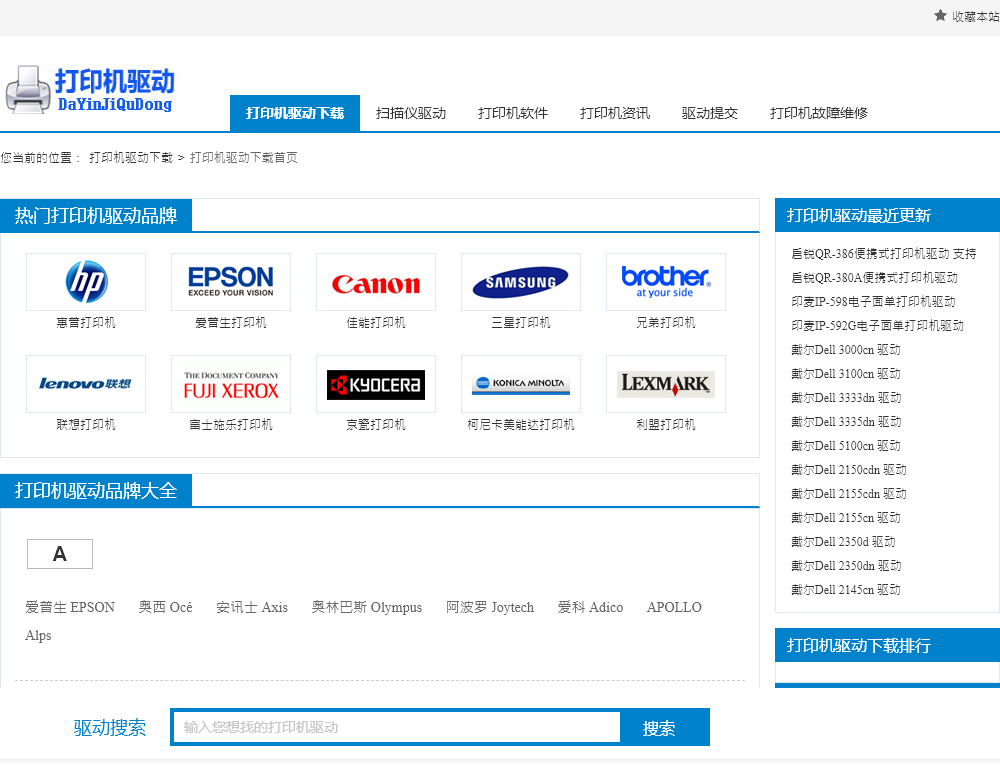Open the Brother printer logo
Viewport: 1000px width, 768px height.
(666, 282)
